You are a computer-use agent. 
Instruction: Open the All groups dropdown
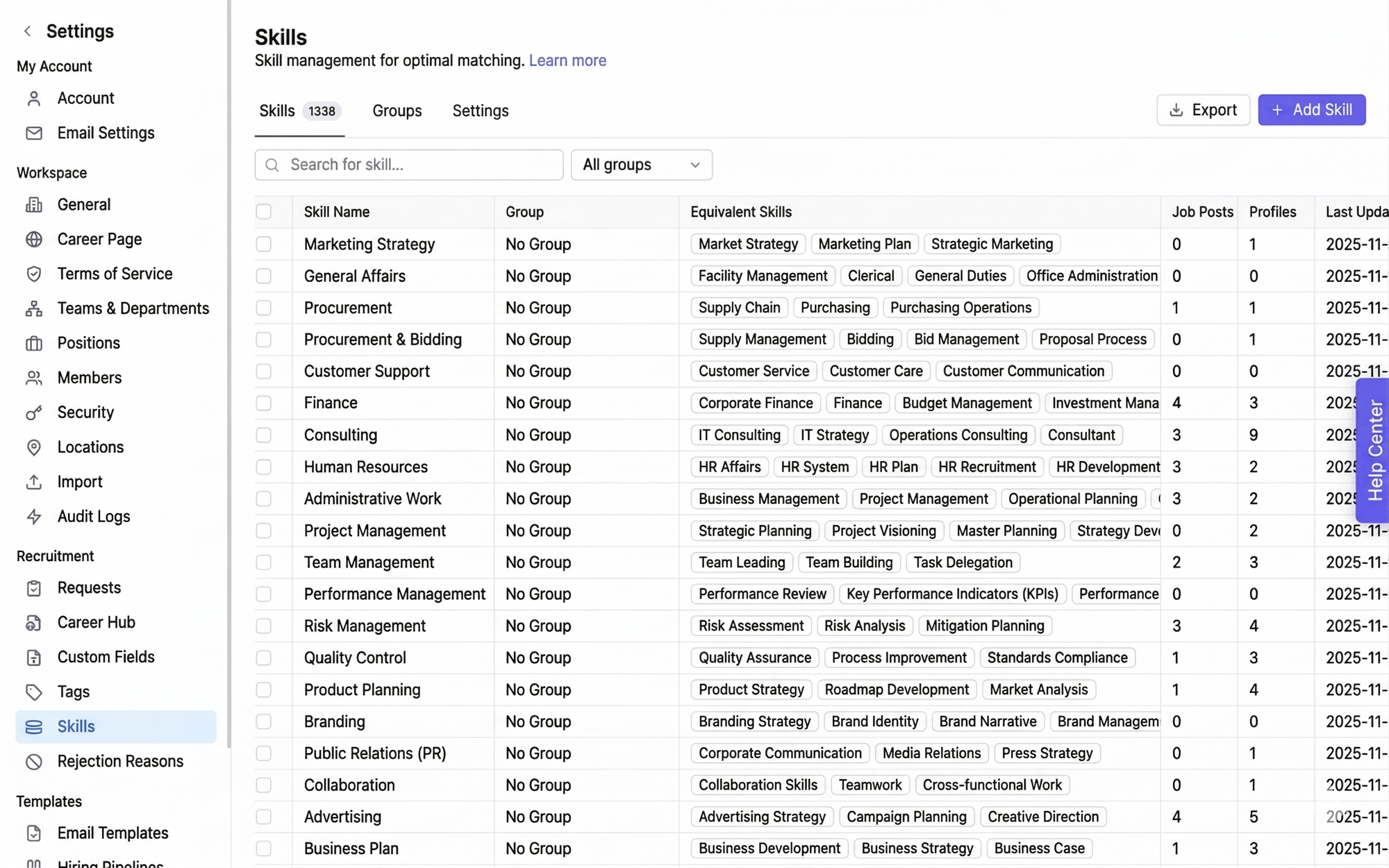tap(641, 165)
